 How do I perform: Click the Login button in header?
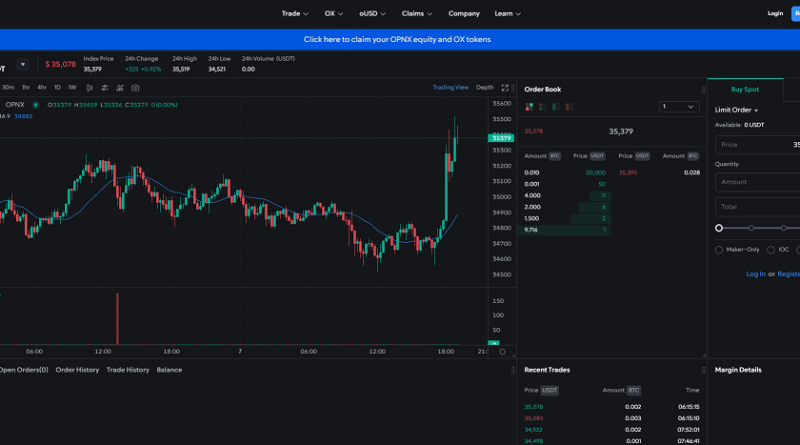pyautogui.click(x=775, y=13)
